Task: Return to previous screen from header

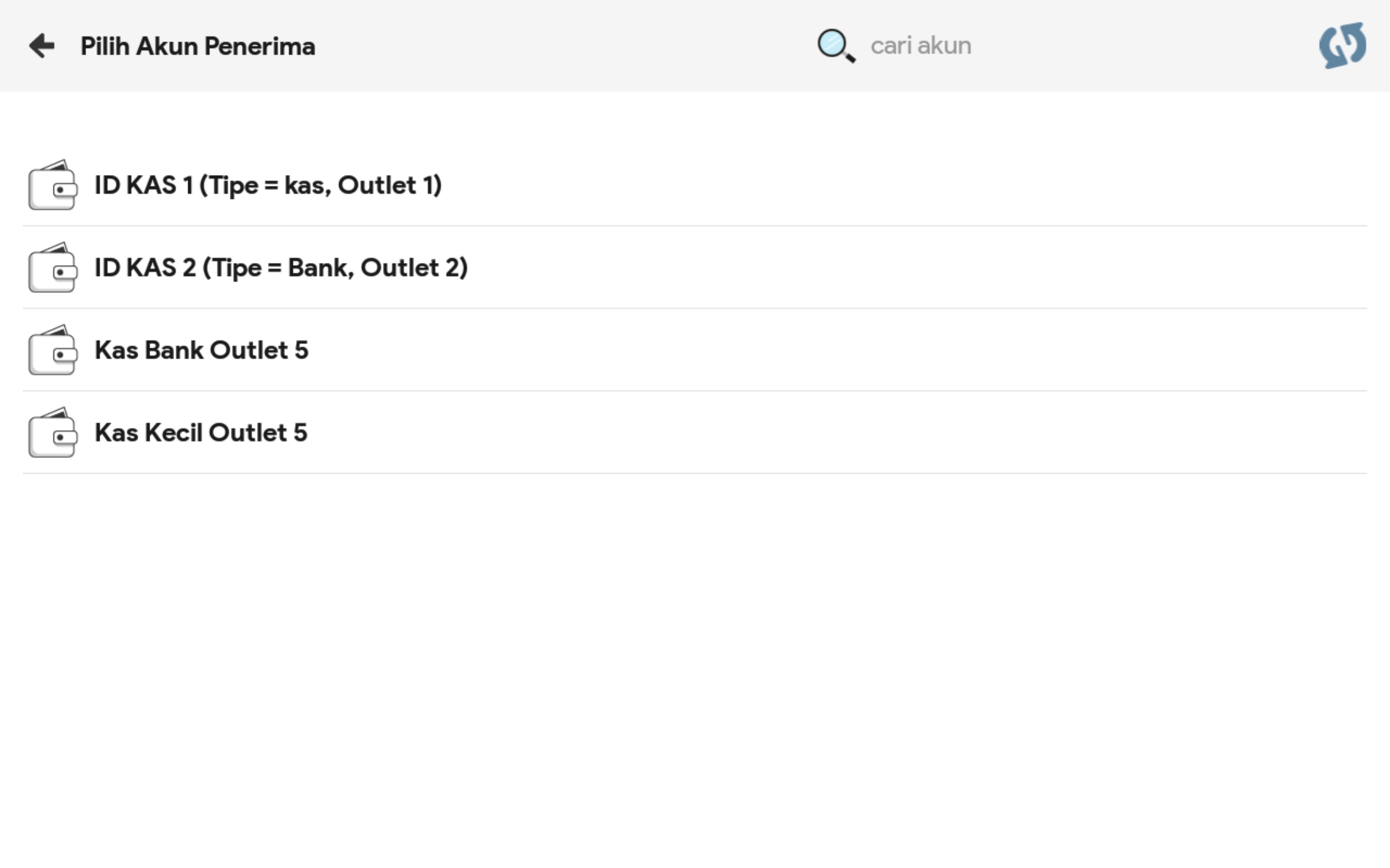Action: coord(42,46)
